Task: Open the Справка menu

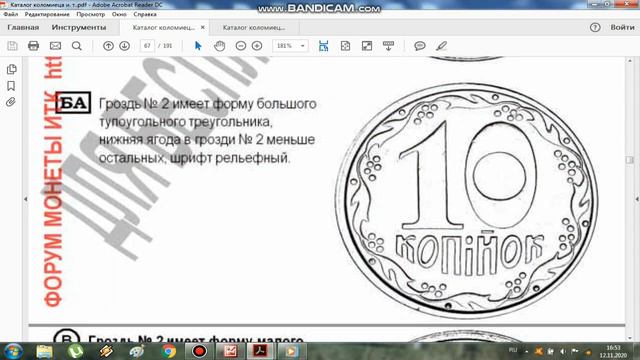Action: (x=145, y=14)
